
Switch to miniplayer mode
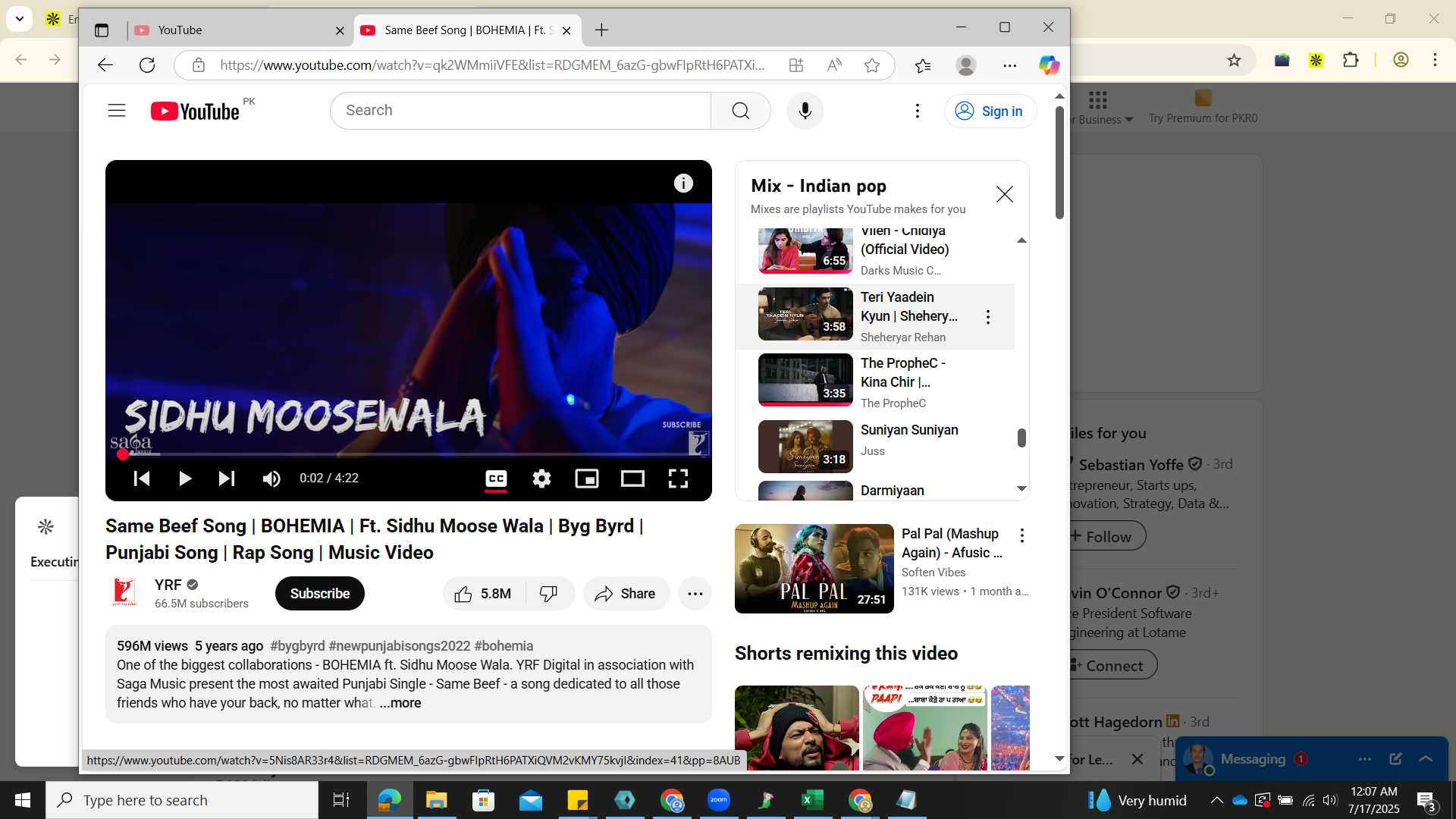point(587,479)
